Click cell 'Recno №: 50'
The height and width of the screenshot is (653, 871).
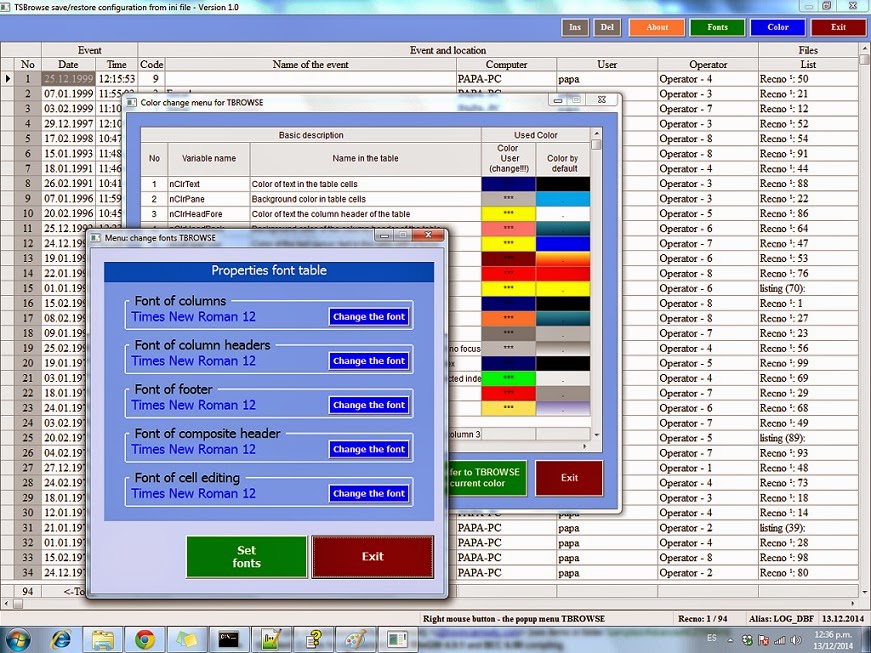(x=809, y=79)
